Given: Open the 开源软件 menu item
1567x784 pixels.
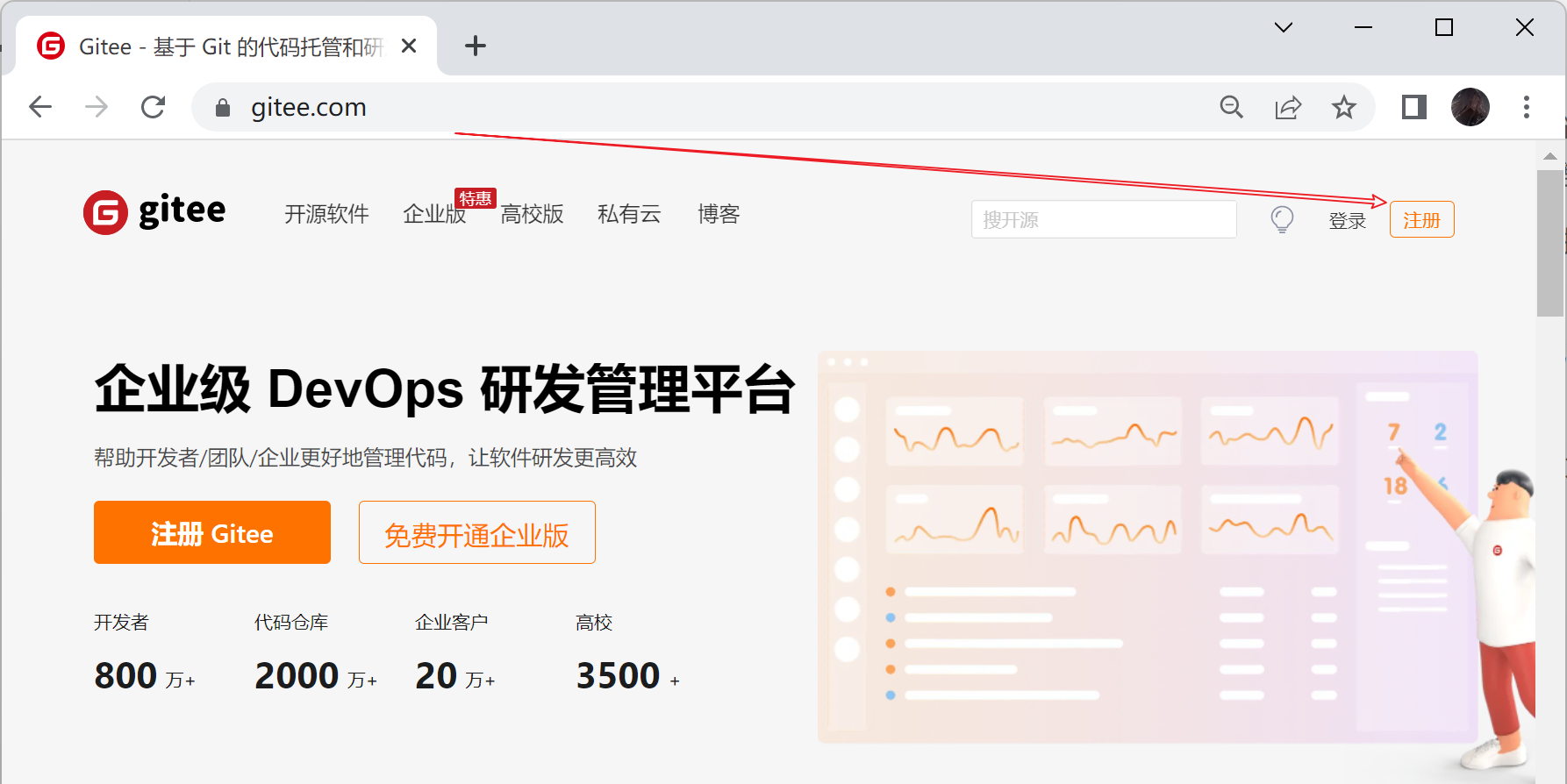Looking at the screenshot, I should coord(326,214).
